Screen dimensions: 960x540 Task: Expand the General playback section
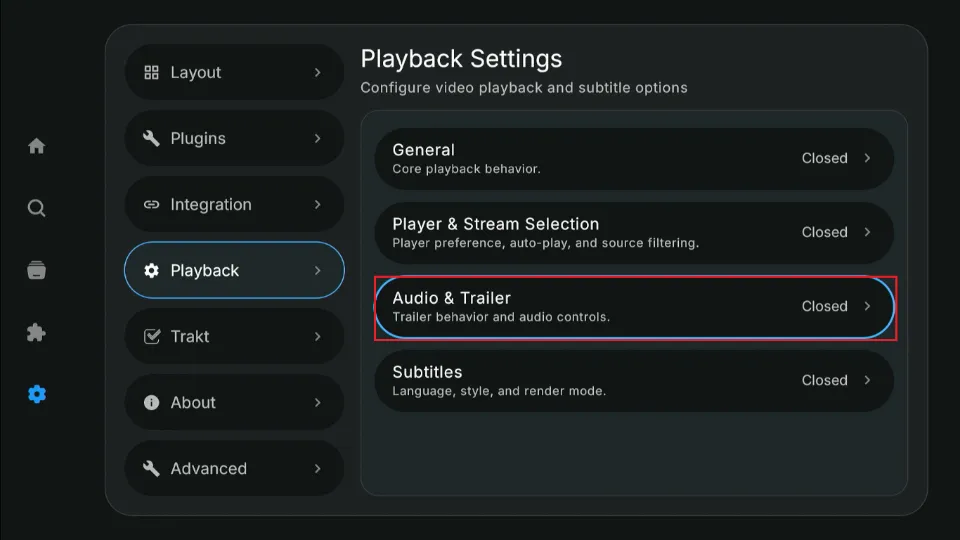point(634,158)
